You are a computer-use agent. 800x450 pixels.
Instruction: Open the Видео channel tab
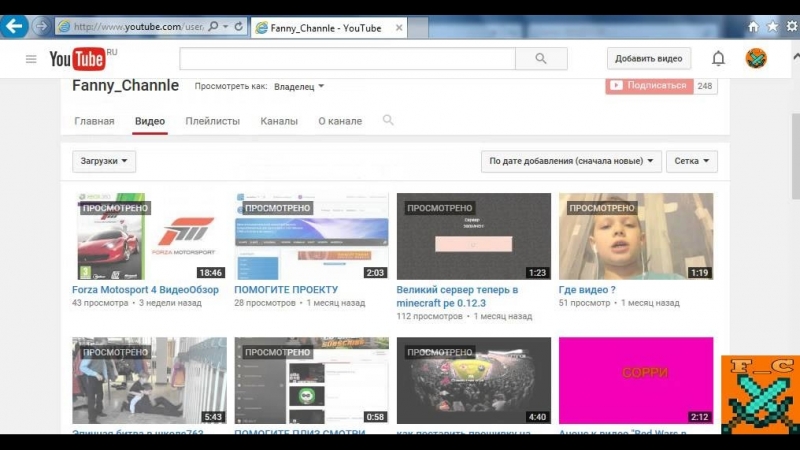[150, 121]
